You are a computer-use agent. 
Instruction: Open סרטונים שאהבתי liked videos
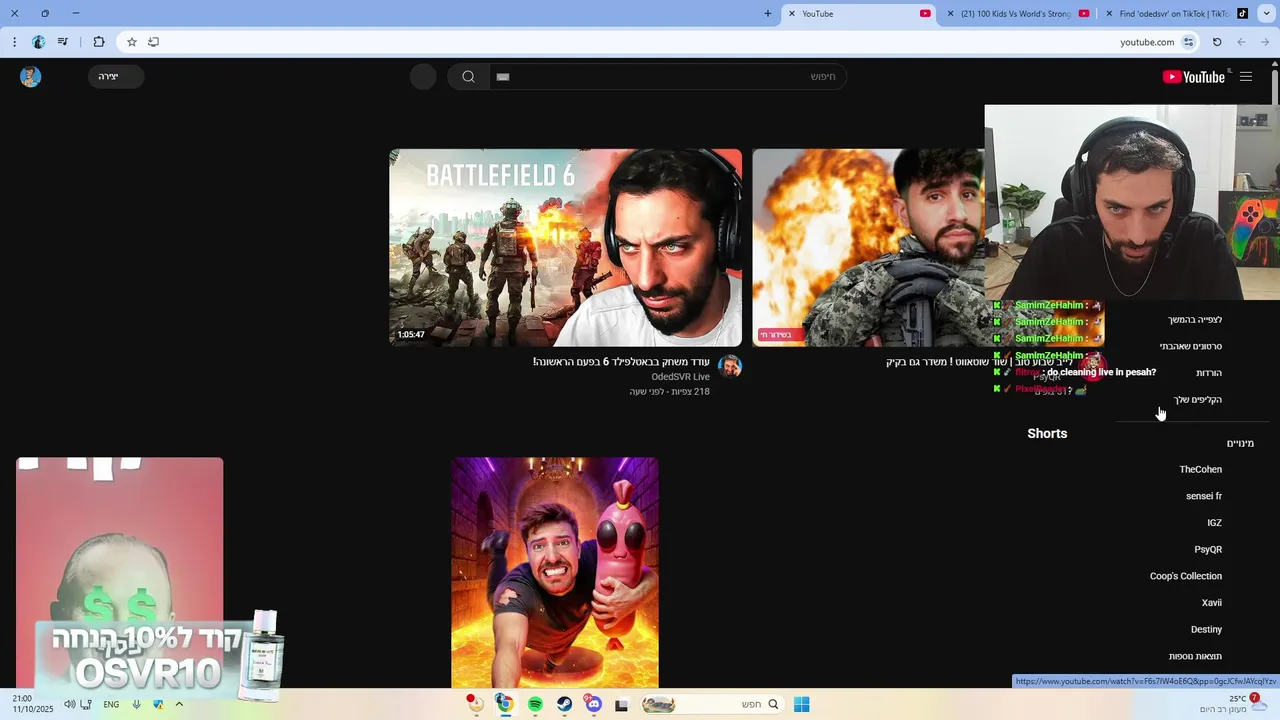tap(1191, 346)
